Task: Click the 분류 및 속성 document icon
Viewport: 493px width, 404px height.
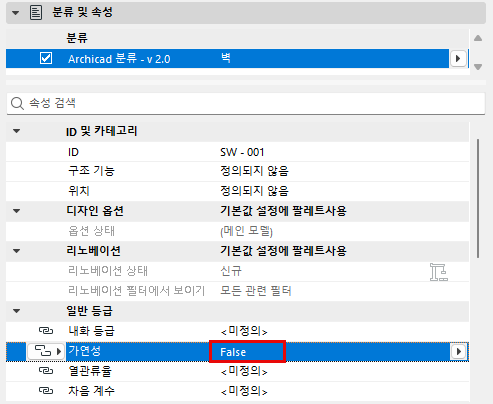Action: 36,13
